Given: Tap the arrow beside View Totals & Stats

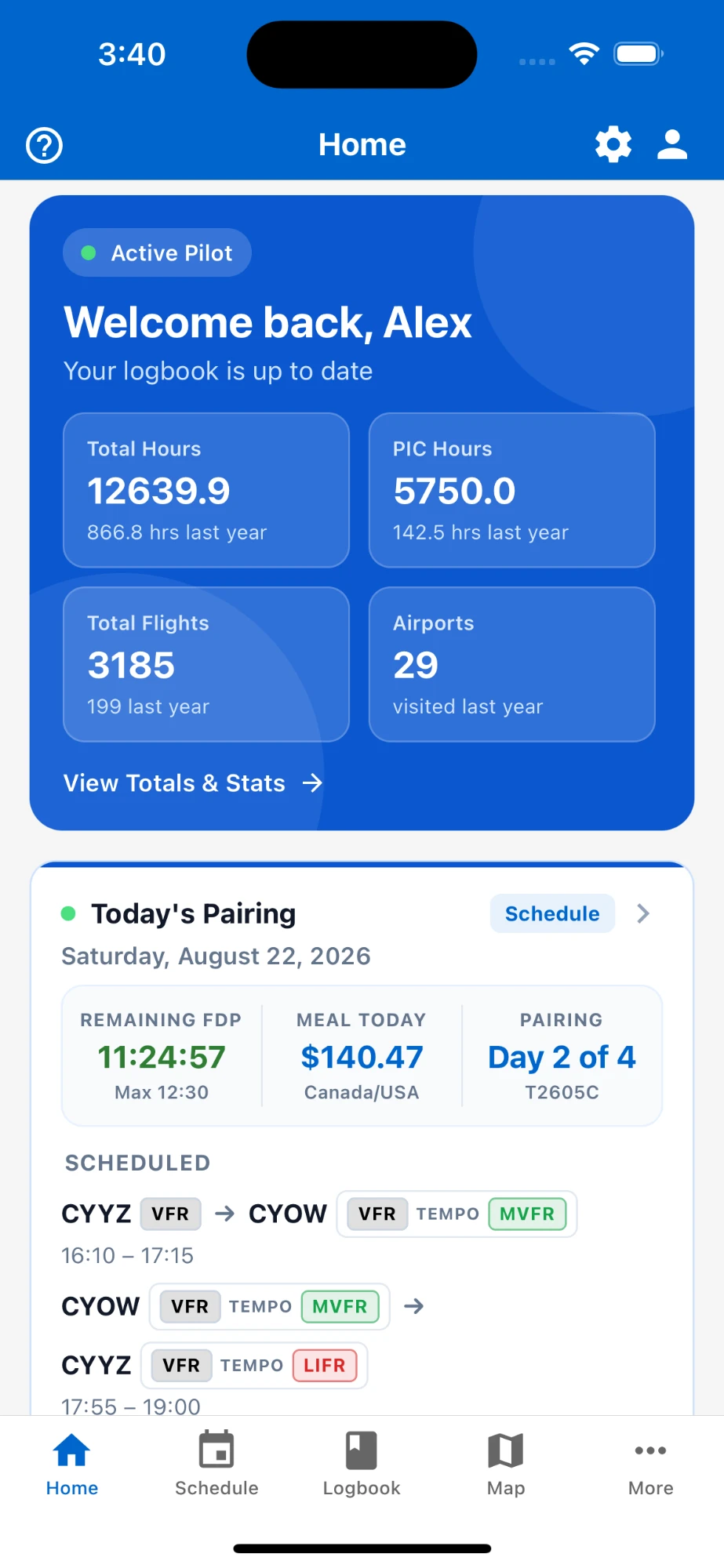Looking at the screenshot, I should 312,782.
